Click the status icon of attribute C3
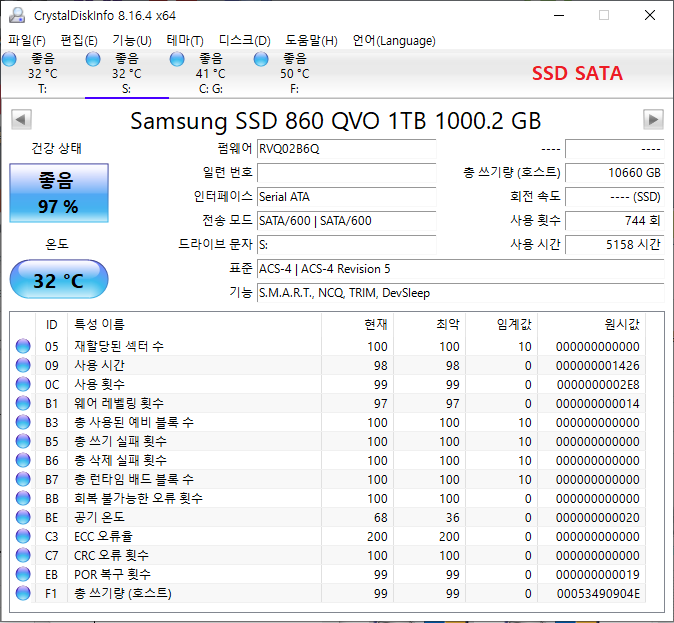The image size is (674, 623). tap(23, 536)
